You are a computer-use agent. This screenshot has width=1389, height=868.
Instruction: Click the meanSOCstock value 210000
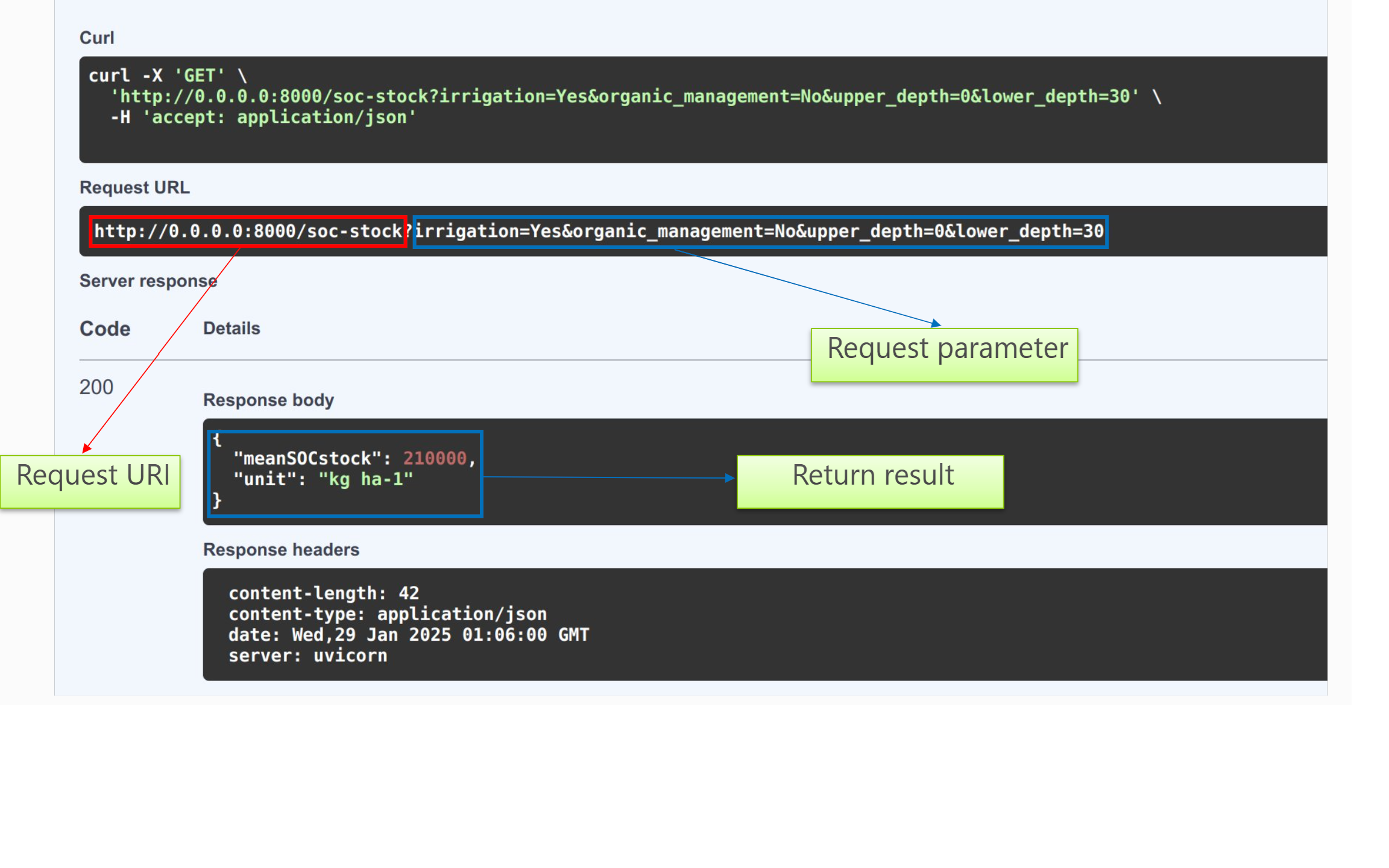[435, 459]
